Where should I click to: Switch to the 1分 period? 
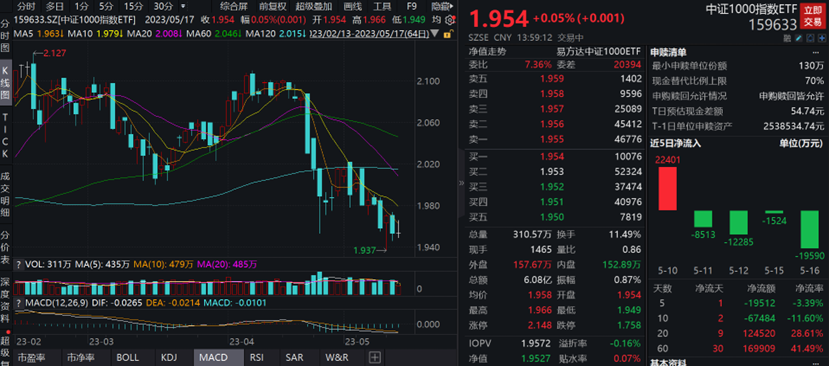pos(81,6)
